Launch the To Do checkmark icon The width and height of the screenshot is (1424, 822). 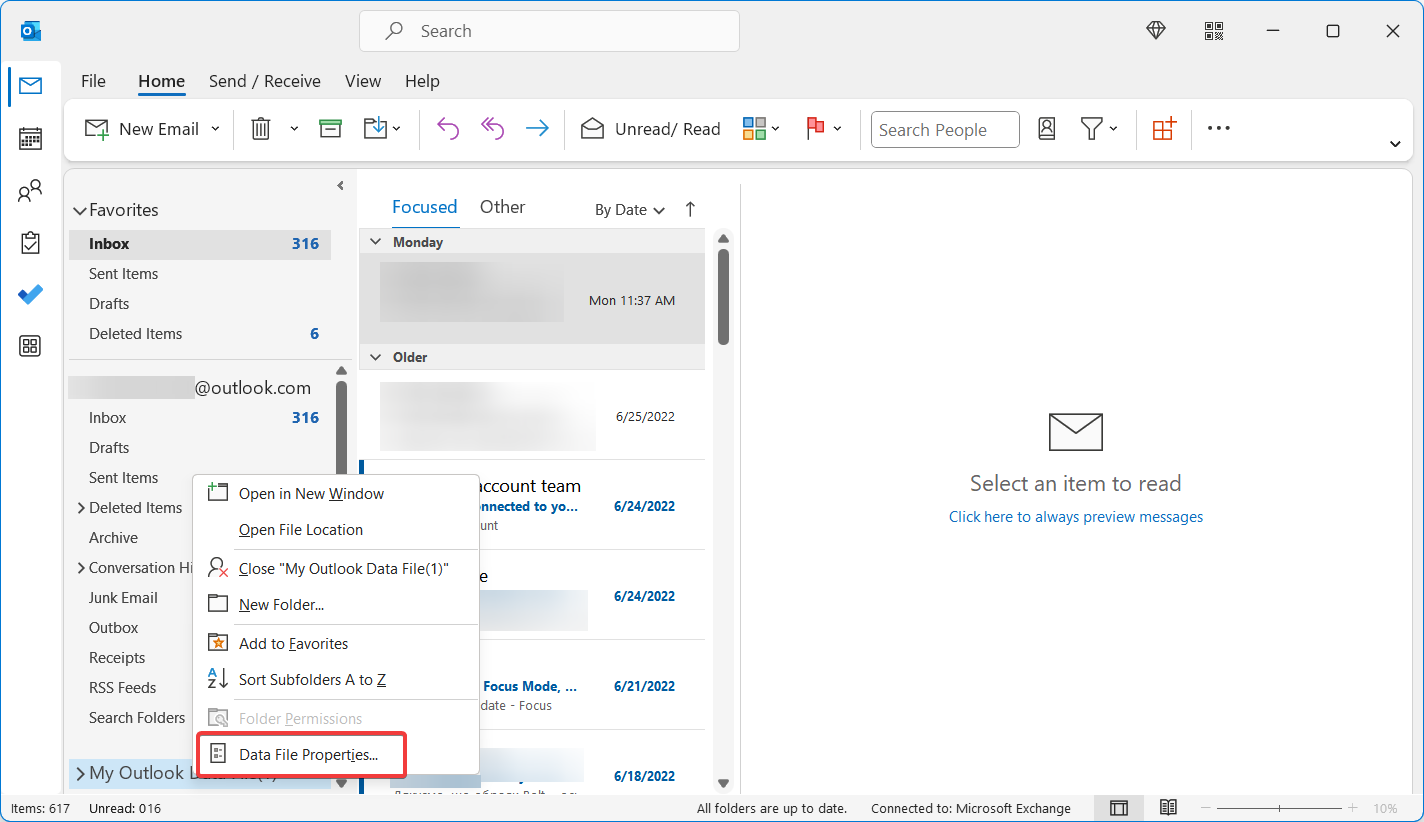pyautogui.click(x=30, y=294)
